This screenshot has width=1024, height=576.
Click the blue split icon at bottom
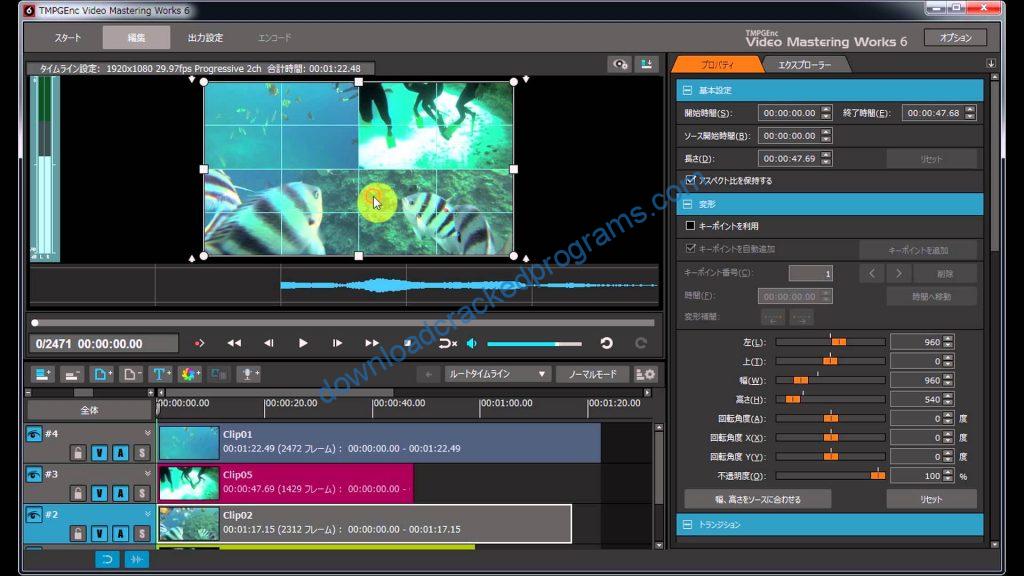[136, 559]
